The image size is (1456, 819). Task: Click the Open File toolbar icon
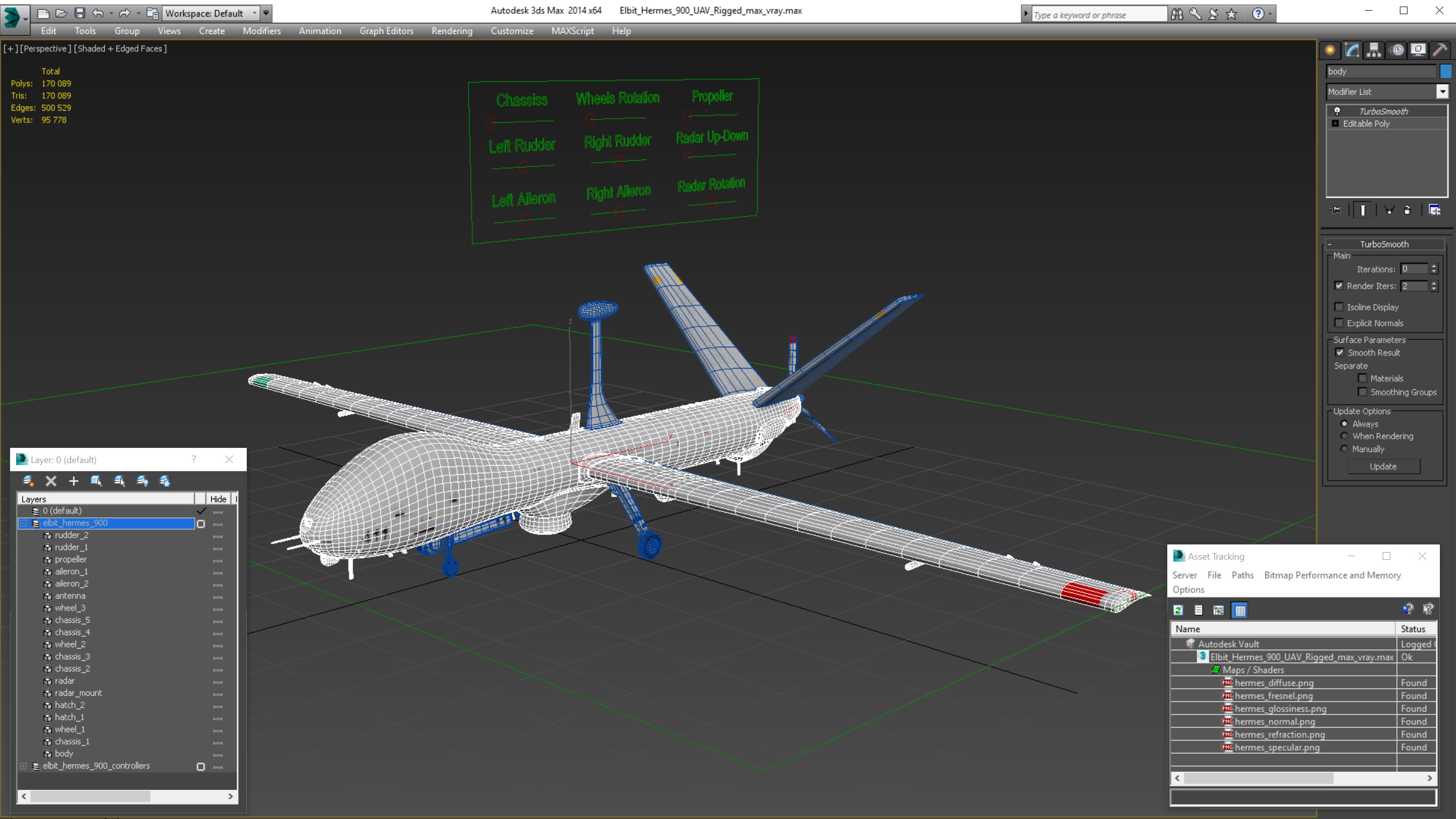coord(62,13)
